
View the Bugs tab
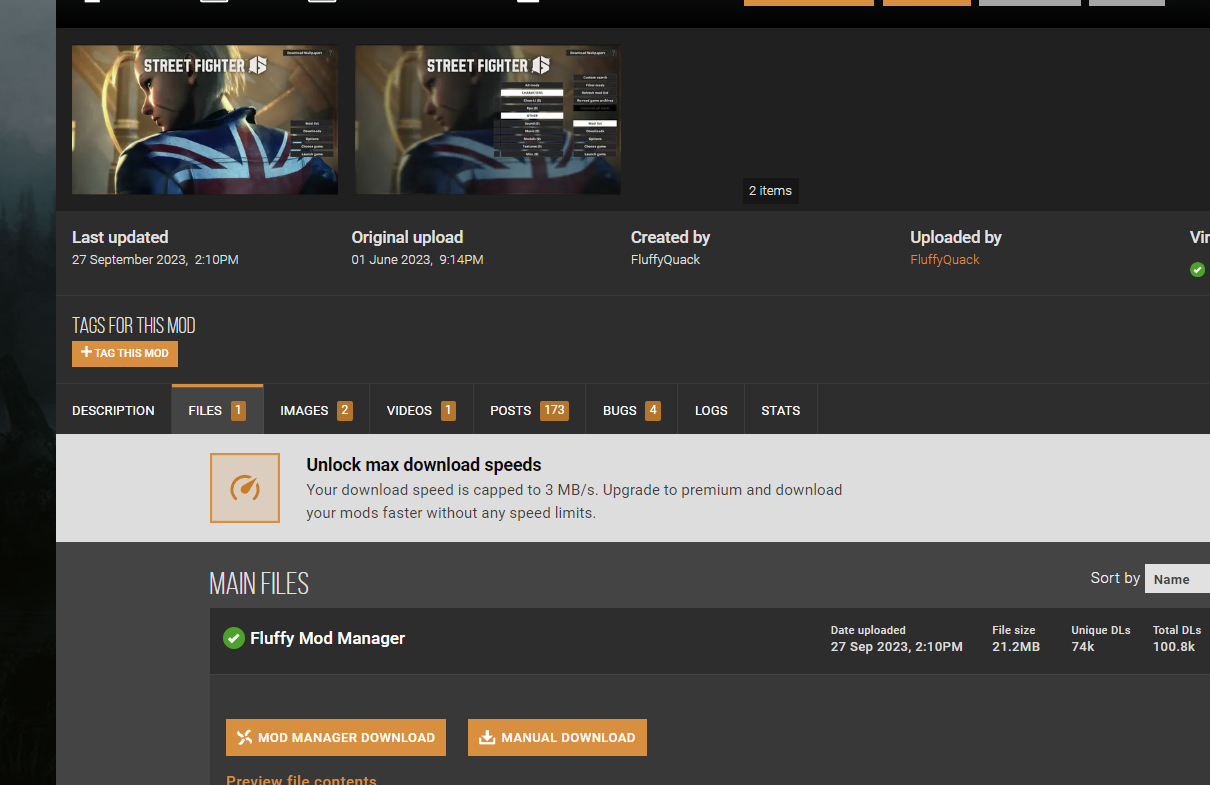(x=631, y=410)
